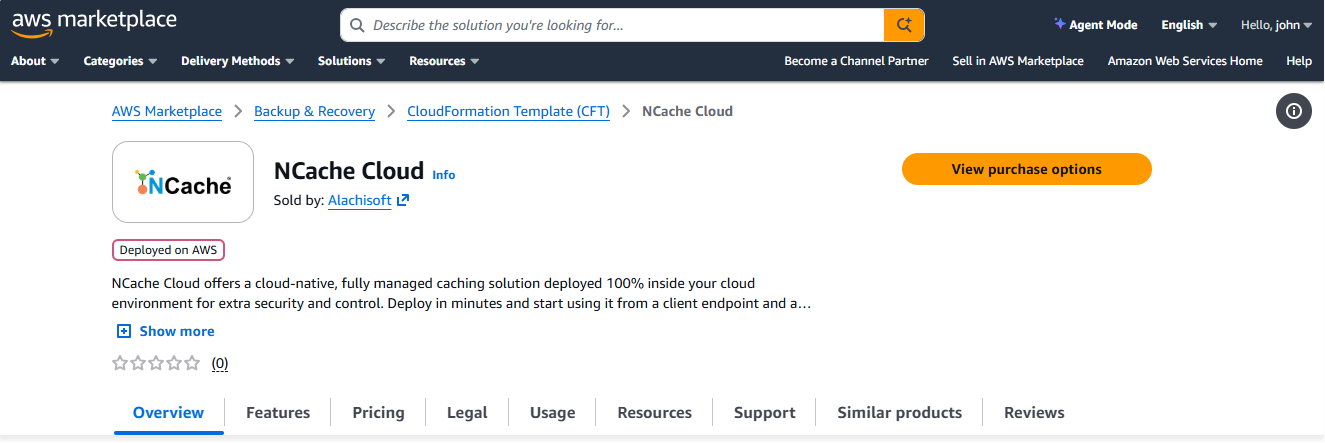Screen dimensions: 1325x443
Task: Click the Info link beside NCache Cloud
Action: pos(443,175)
